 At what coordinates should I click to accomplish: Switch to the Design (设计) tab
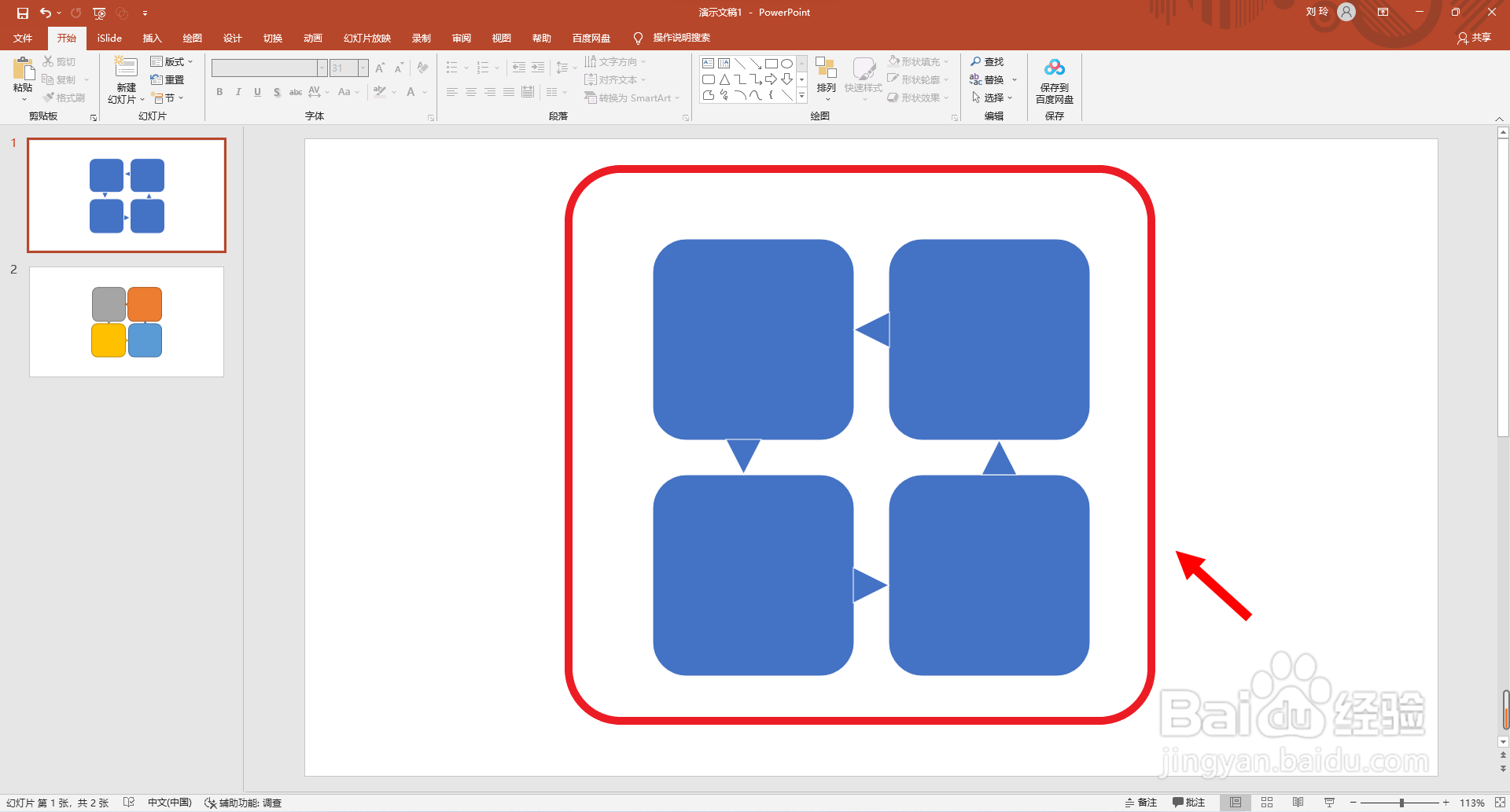(x=233, y=38)
